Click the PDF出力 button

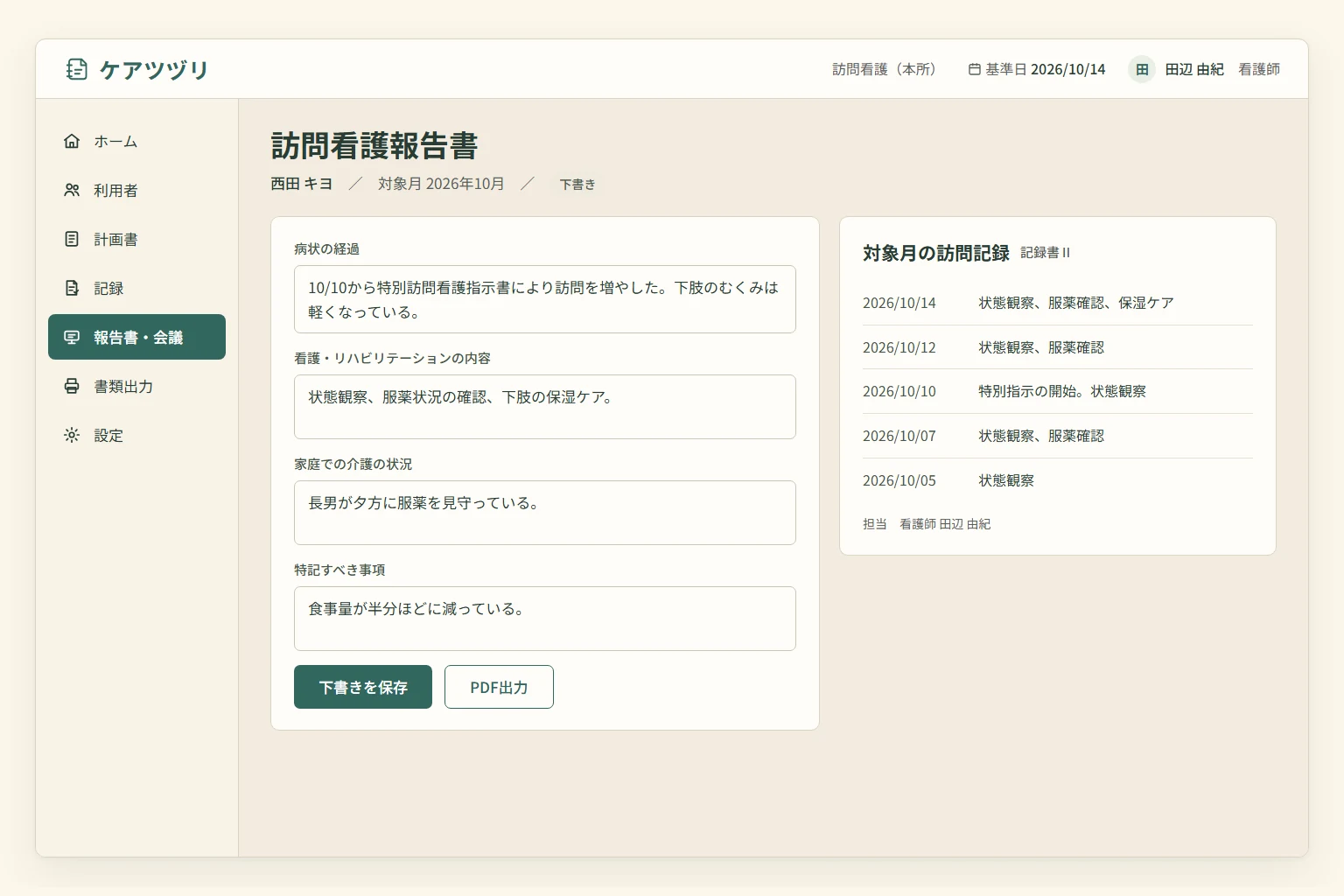coord(499,687)
